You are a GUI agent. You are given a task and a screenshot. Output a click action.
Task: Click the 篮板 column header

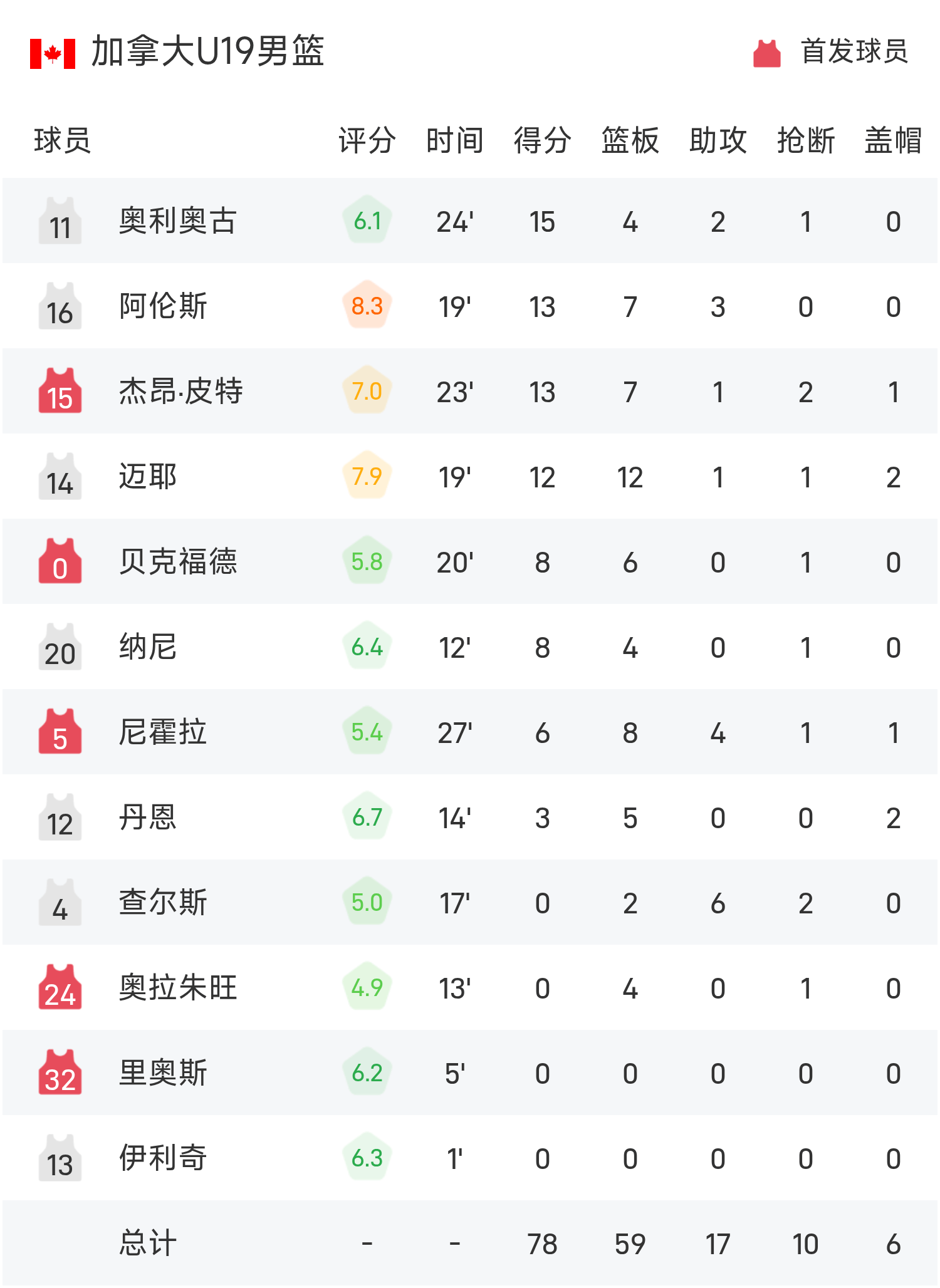point(630,140)
